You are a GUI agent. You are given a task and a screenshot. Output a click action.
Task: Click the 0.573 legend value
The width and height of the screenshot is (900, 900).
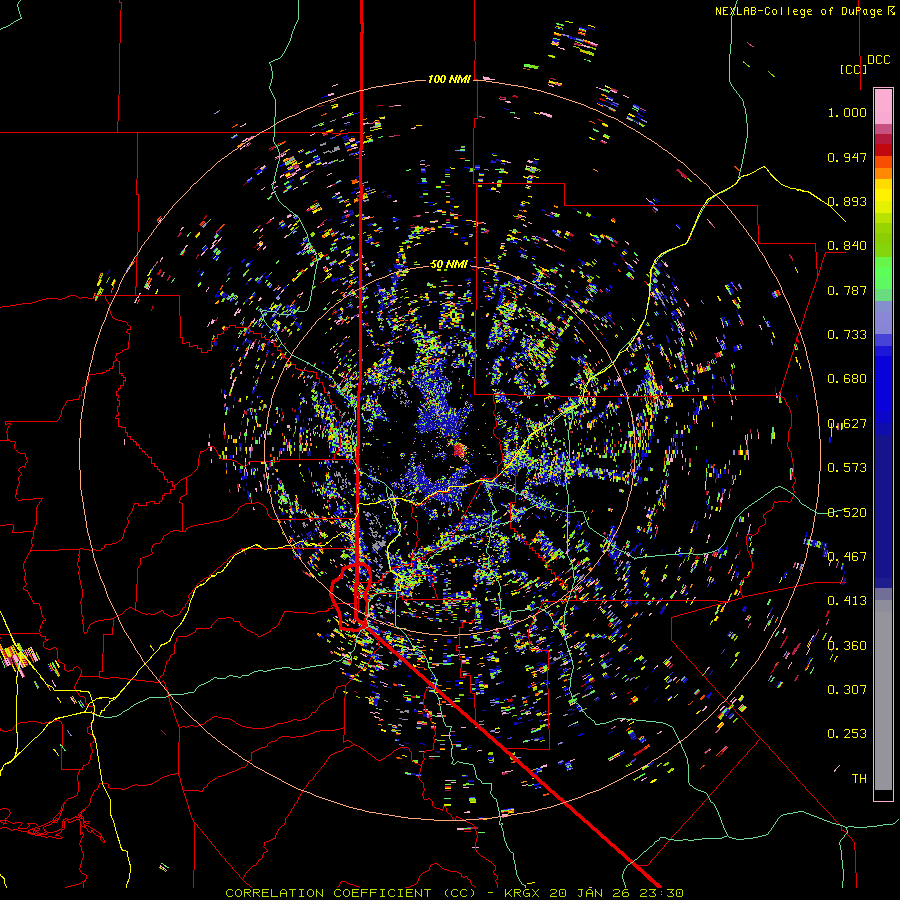pos(847,468)
